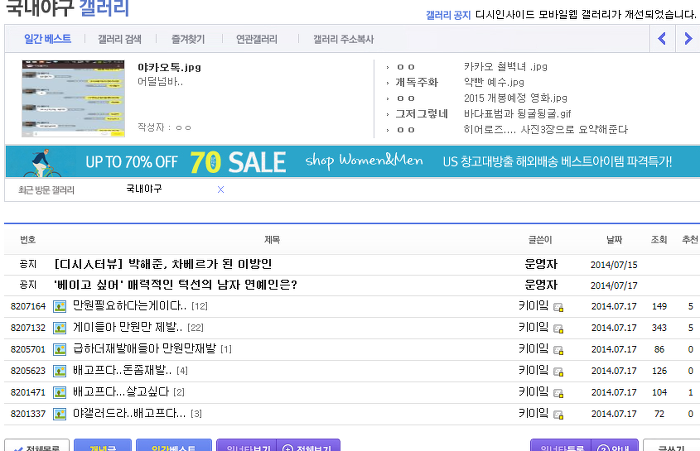The image size is (700, 451).
Task: Open the 카카오 철벽녀 .jpg best post
Action: 505,67
